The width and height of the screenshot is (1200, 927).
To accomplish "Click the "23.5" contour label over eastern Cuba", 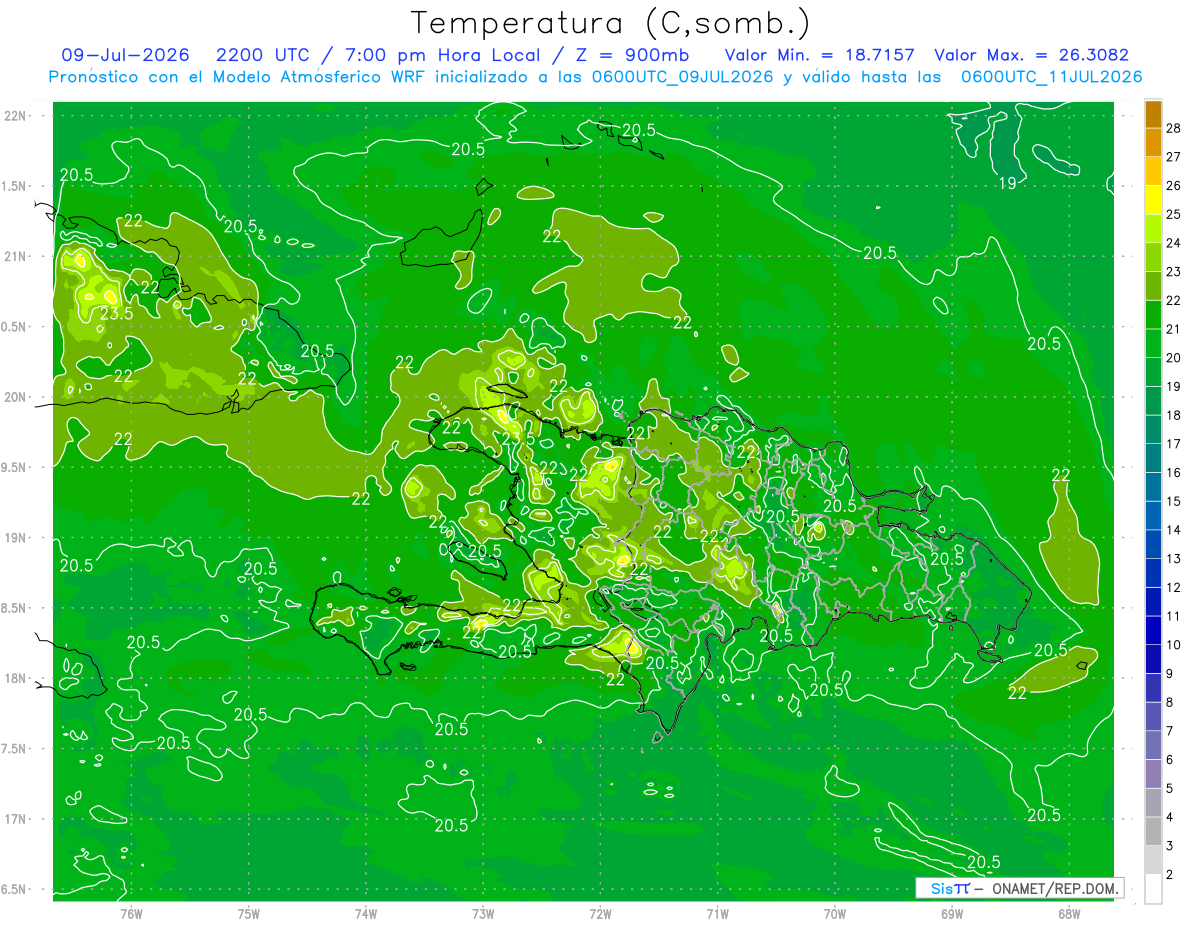I will click(117, 313).
